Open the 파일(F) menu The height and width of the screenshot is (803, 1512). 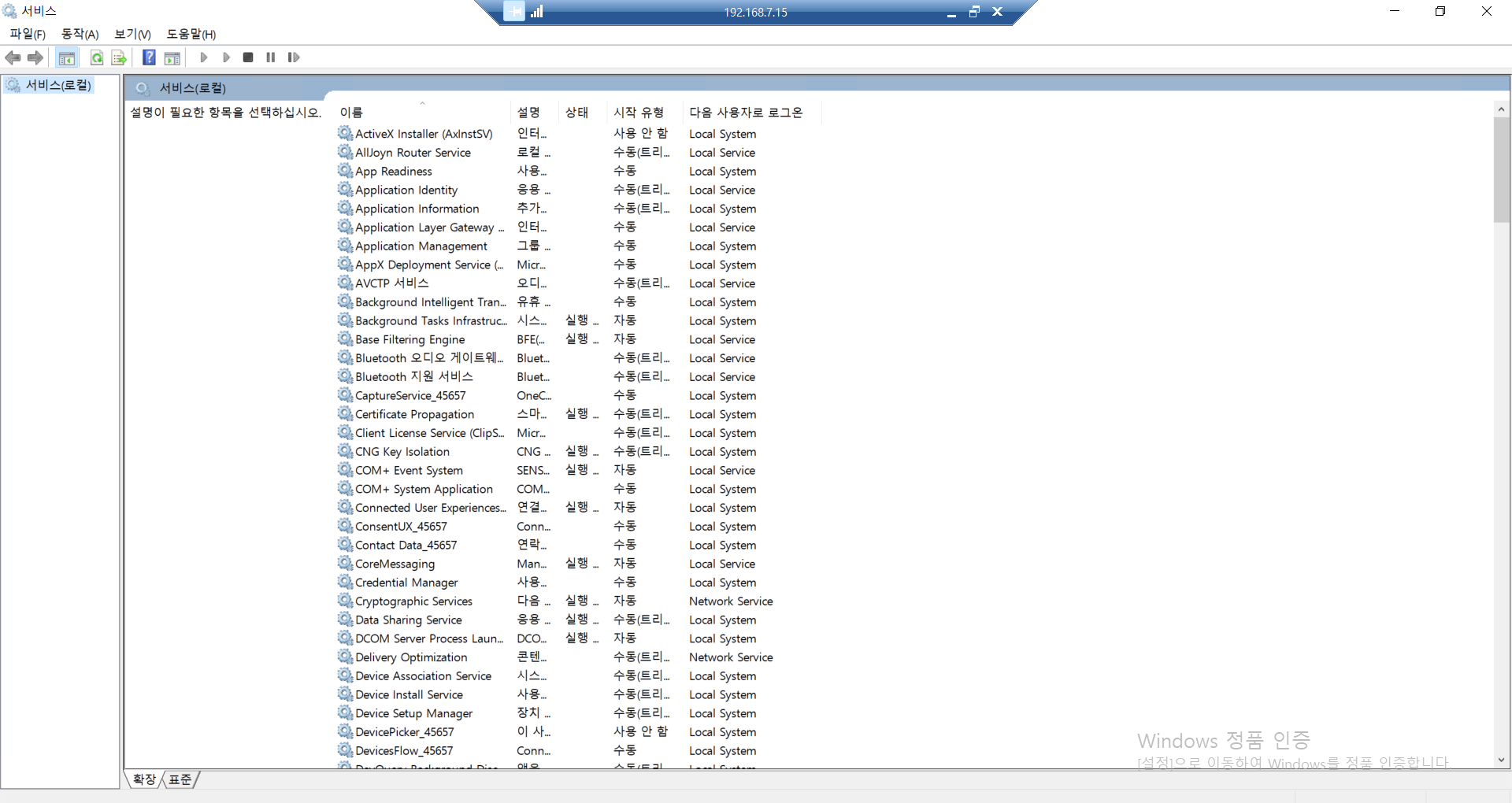coord(28,34)
